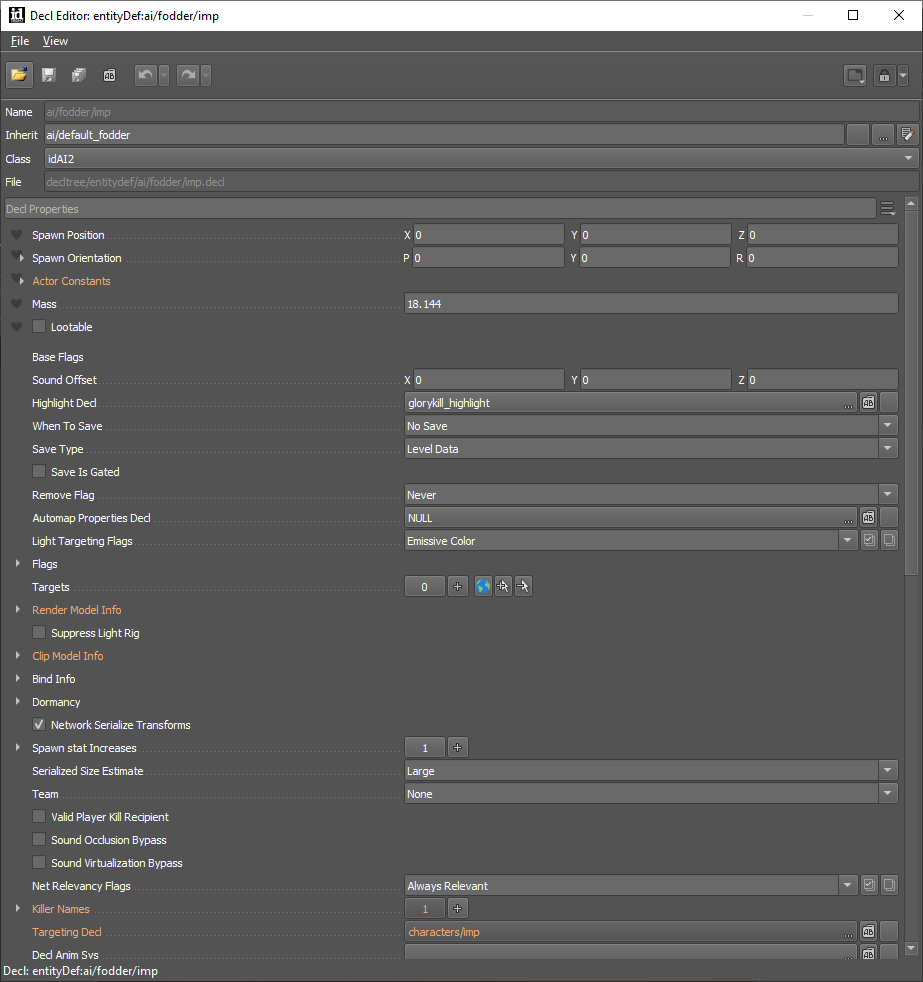
Task: Click the globe icon in Targets row
Action: [x=483, y=587]
